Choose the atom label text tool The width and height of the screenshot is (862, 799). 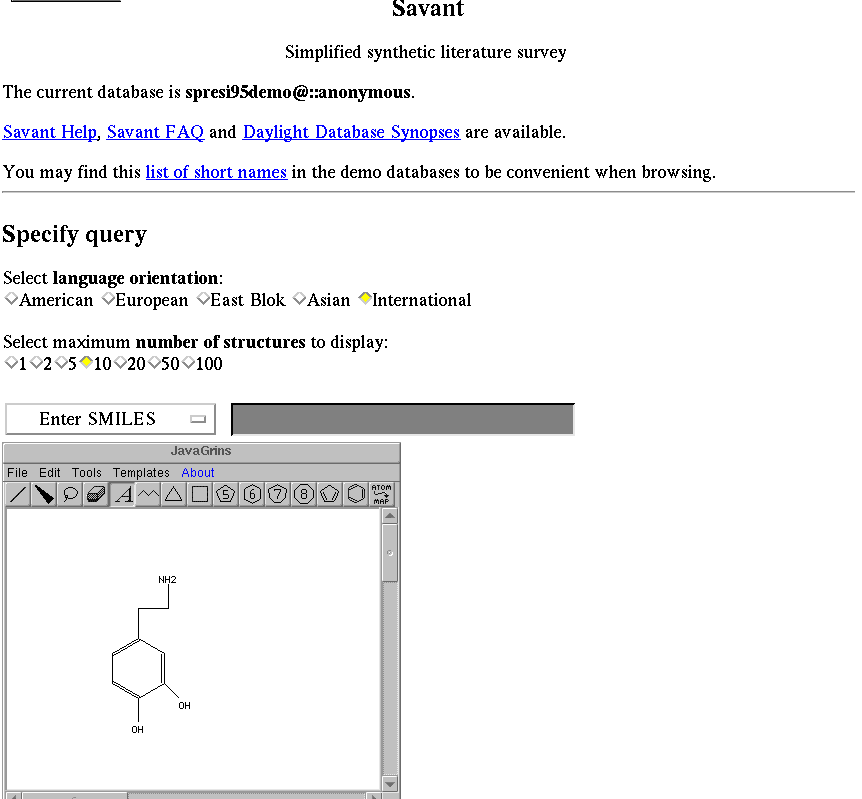[x=122, y=494]
